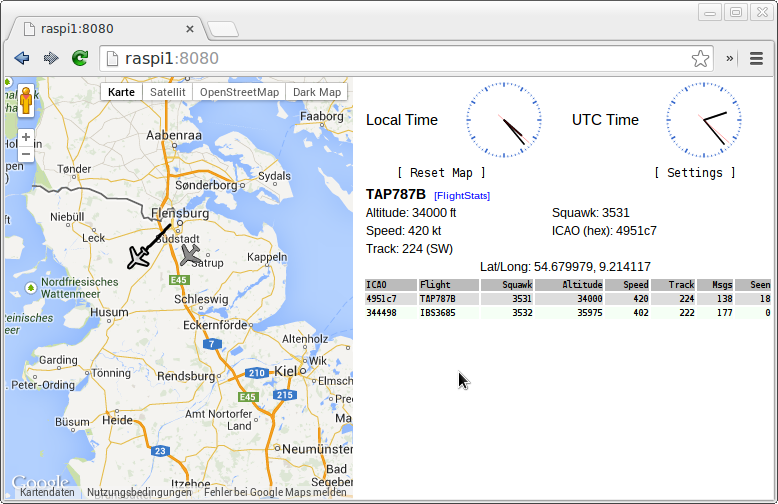Screen dimensions: 778x504
Task: Click the Kiel city label on the map
Action: 285,371
